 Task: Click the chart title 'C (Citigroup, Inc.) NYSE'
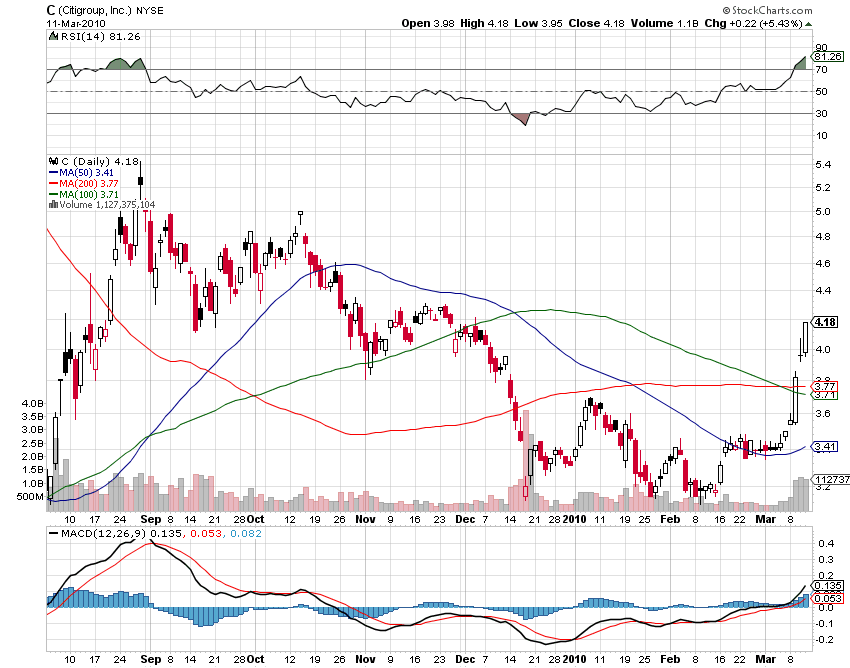[x=105, y=10]
